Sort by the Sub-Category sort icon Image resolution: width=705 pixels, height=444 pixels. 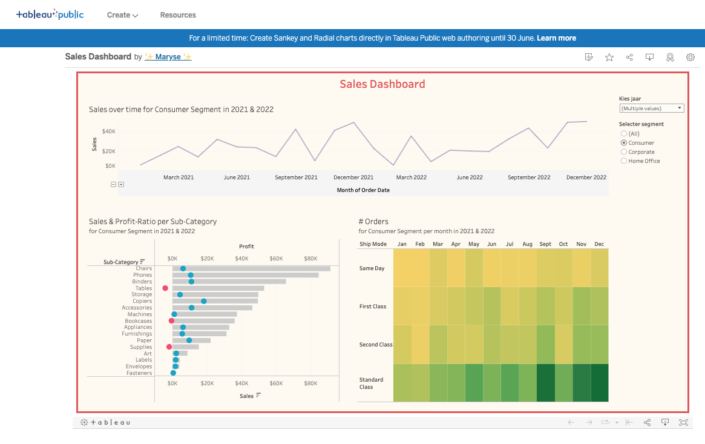142,262
